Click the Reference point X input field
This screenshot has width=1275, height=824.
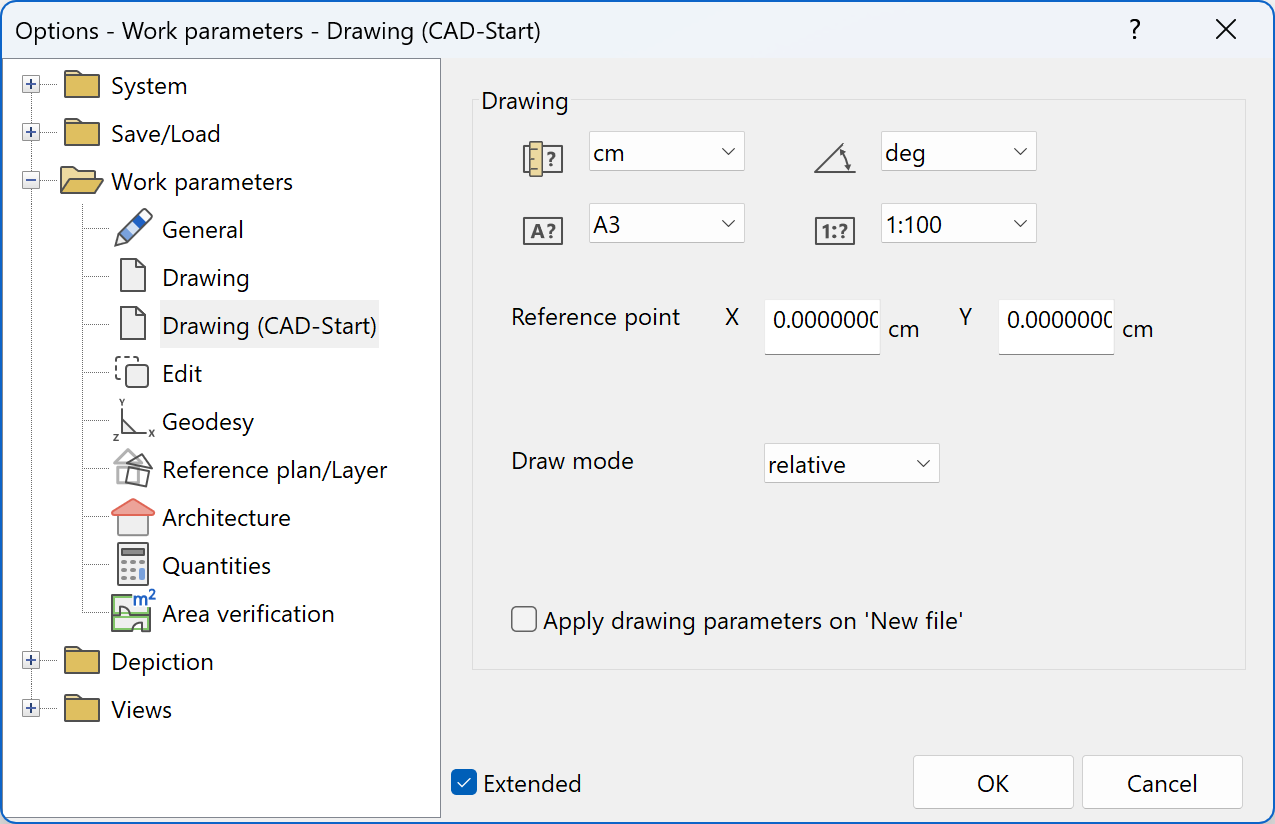[x=821, y=327]
